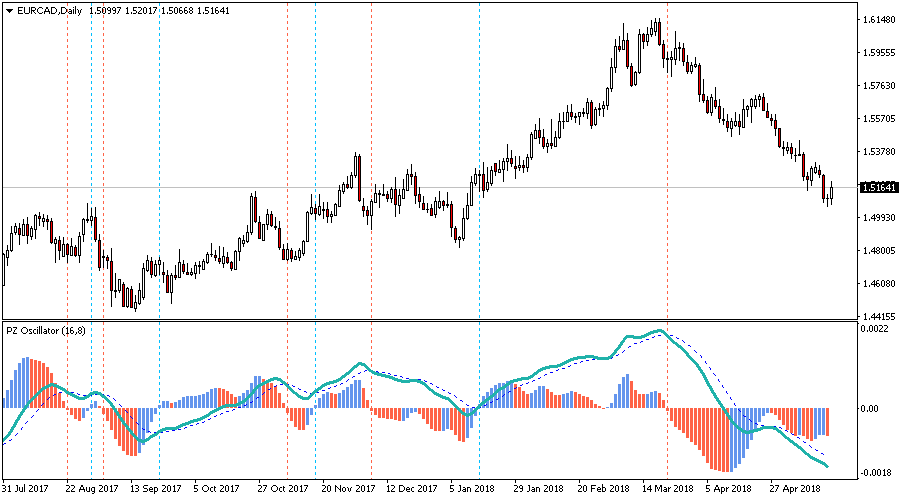Click the 1.61480 price axis label
This screenshot has height=500, width=900.
[x=876, y=20]
